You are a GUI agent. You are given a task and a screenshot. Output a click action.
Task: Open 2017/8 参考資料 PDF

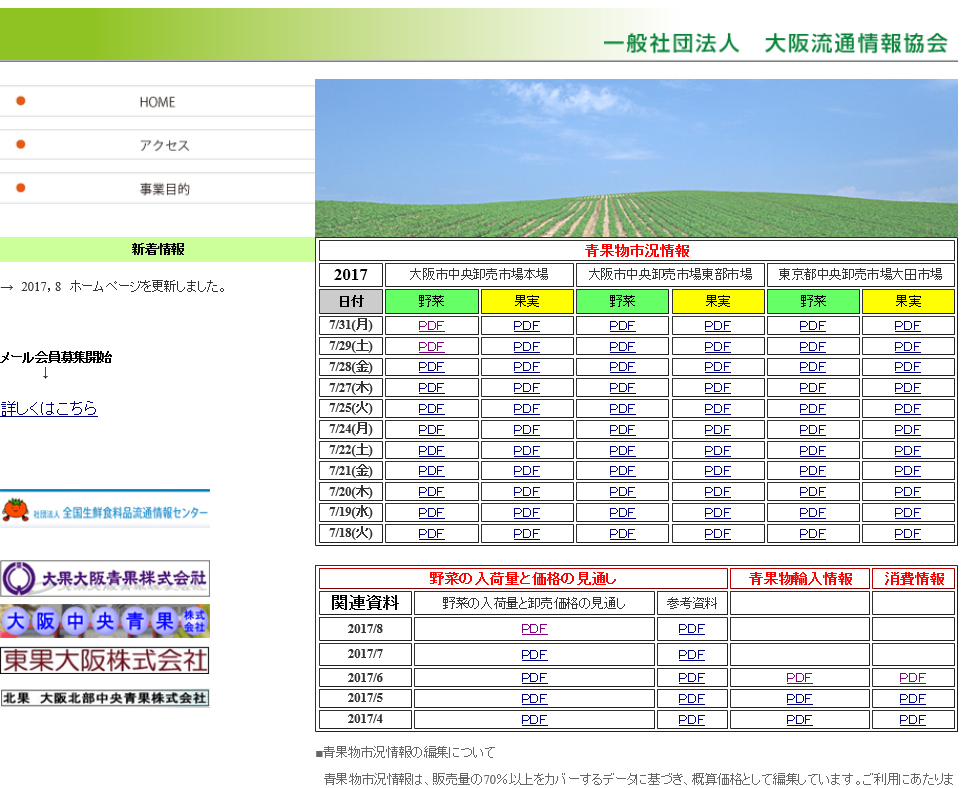click(x=692, y=628)
